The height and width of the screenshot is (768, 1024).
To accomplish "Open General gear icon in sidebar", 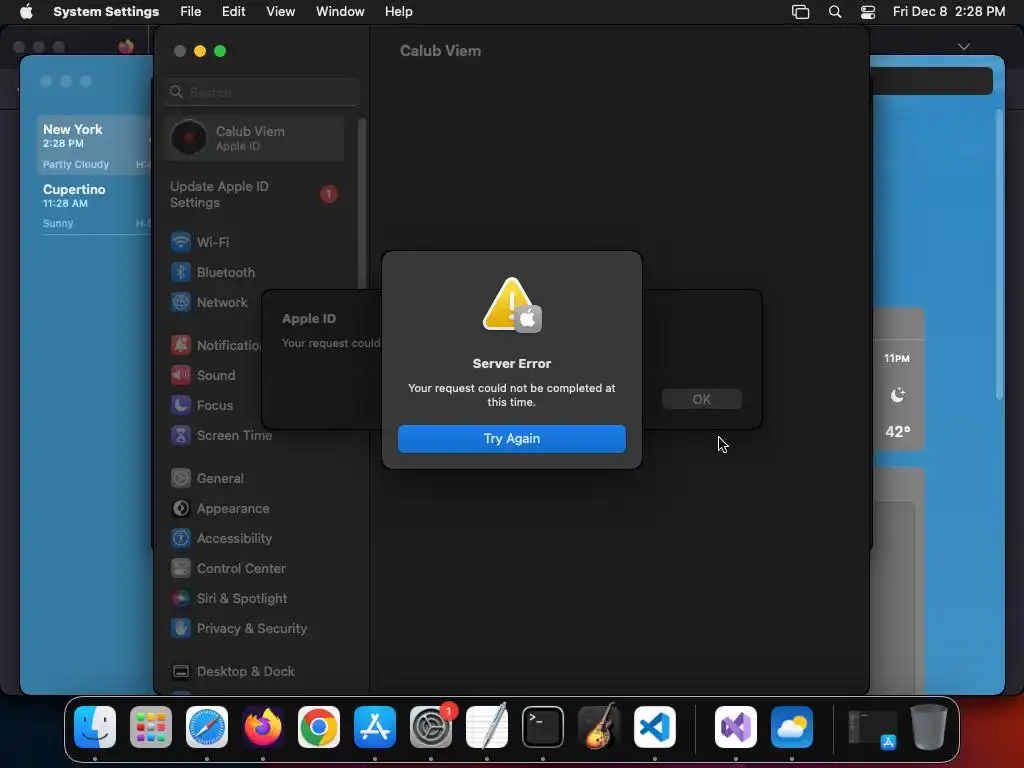I will 181,478.
